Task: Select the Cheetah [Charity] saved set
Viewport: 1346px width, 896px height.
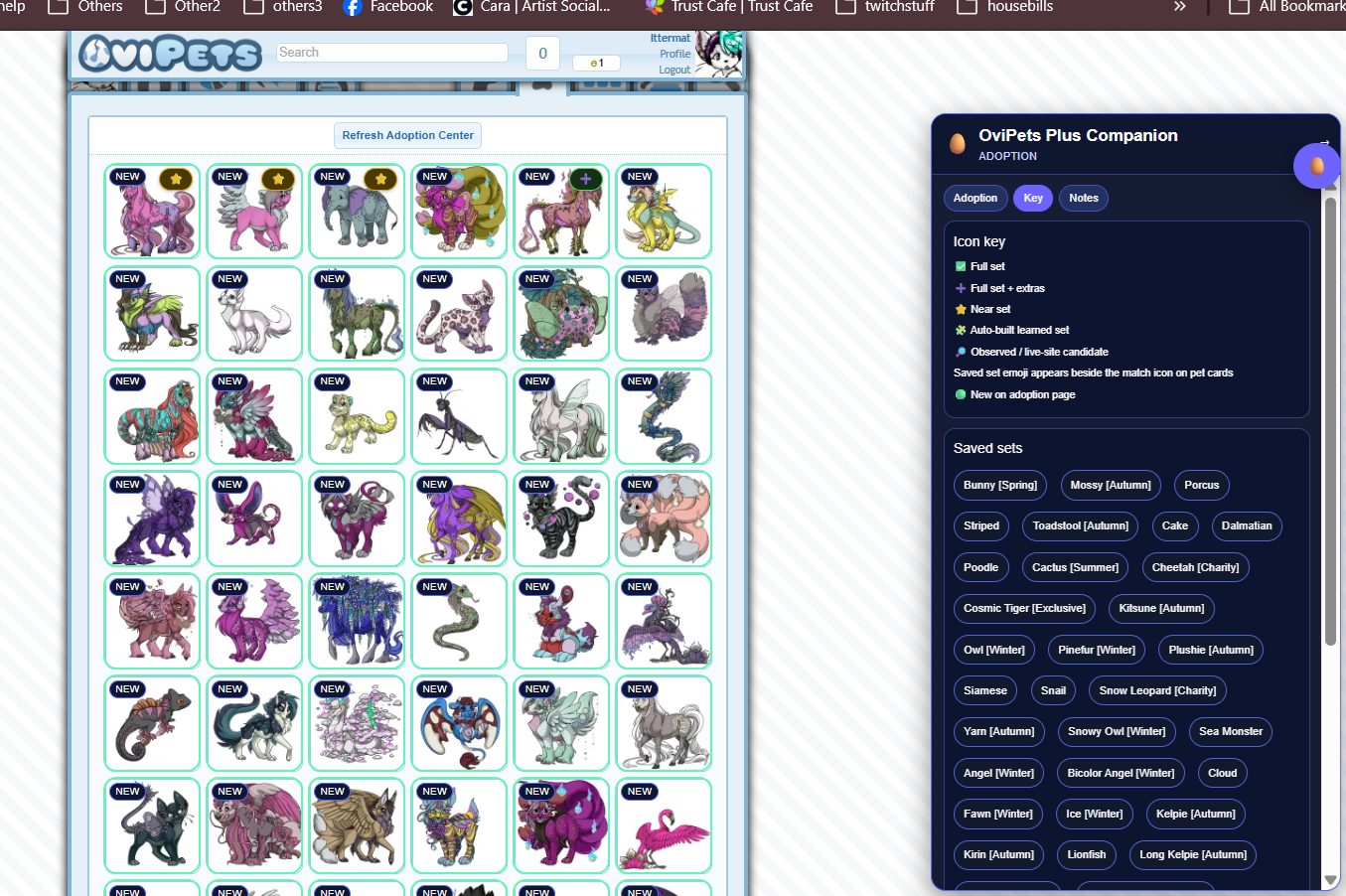Action: [1195, 567]
